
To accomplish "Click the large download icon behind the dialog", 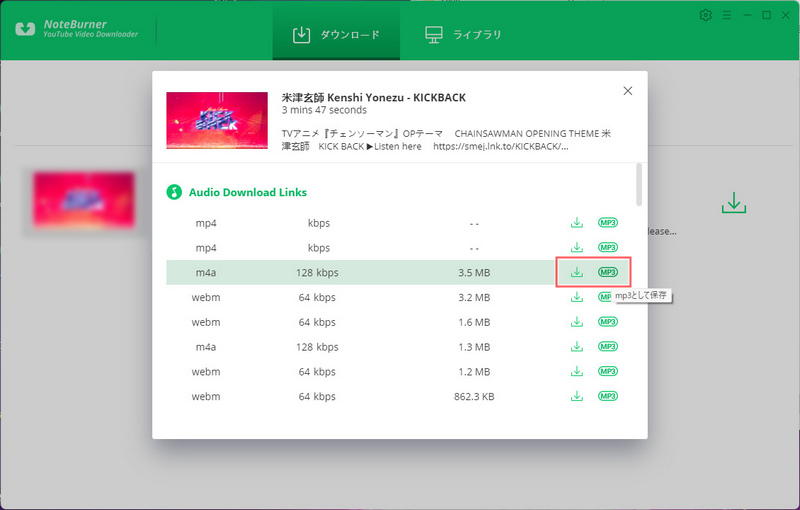I will tap(734, 203).
